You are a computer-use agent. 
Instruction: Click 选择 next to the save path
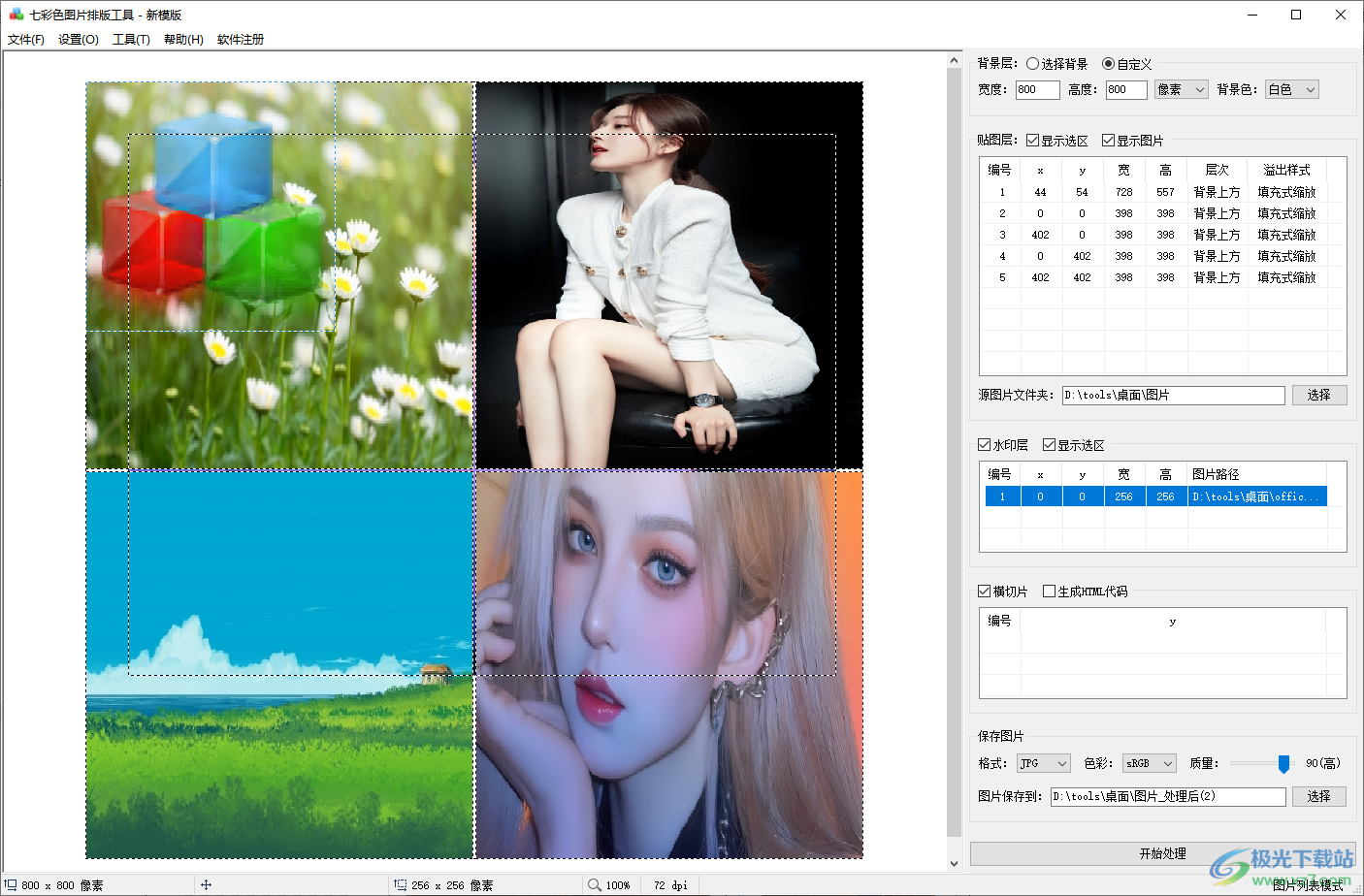point(1319,796)
